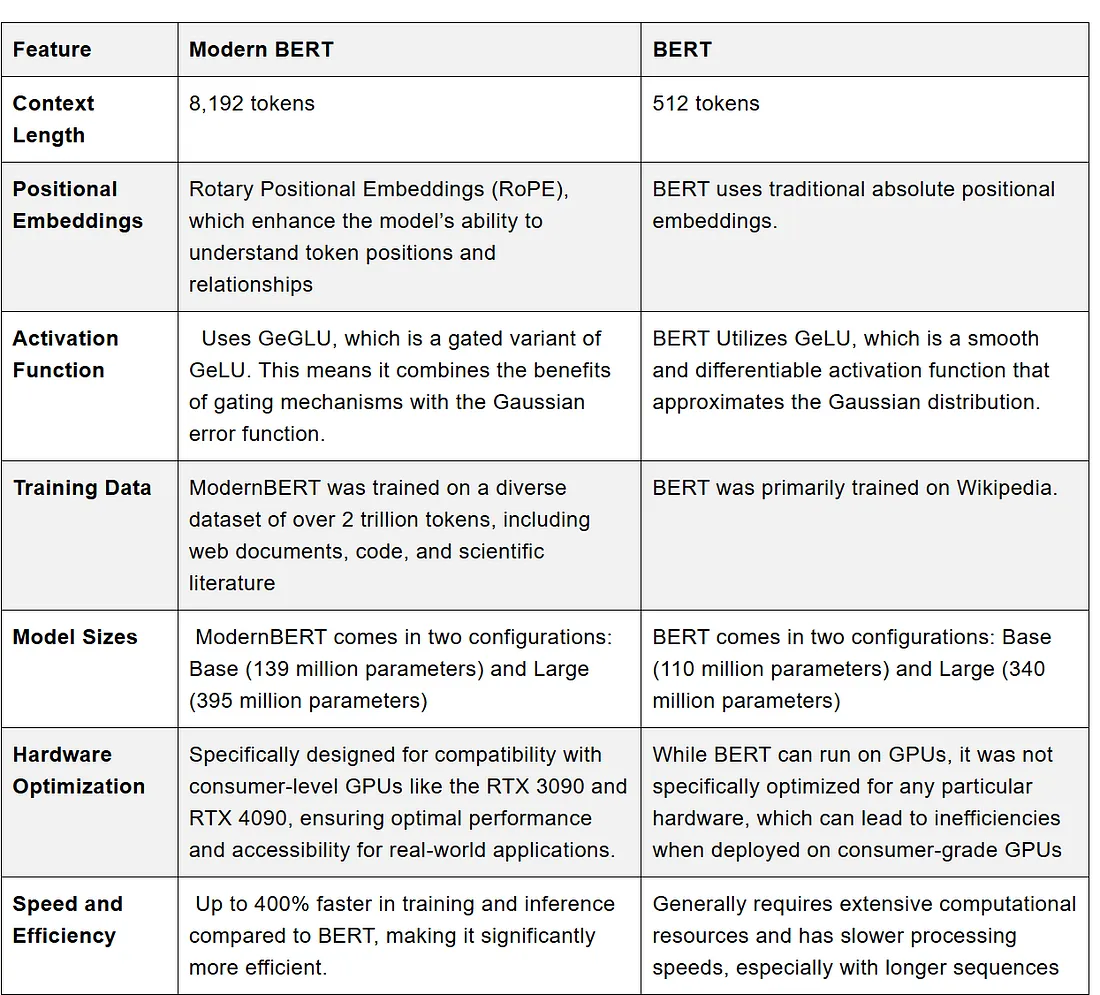The height and width of the screenshot is (995, 1100).
Task: Click the trained on Wikipedia cell
Action: coord(864,536)
